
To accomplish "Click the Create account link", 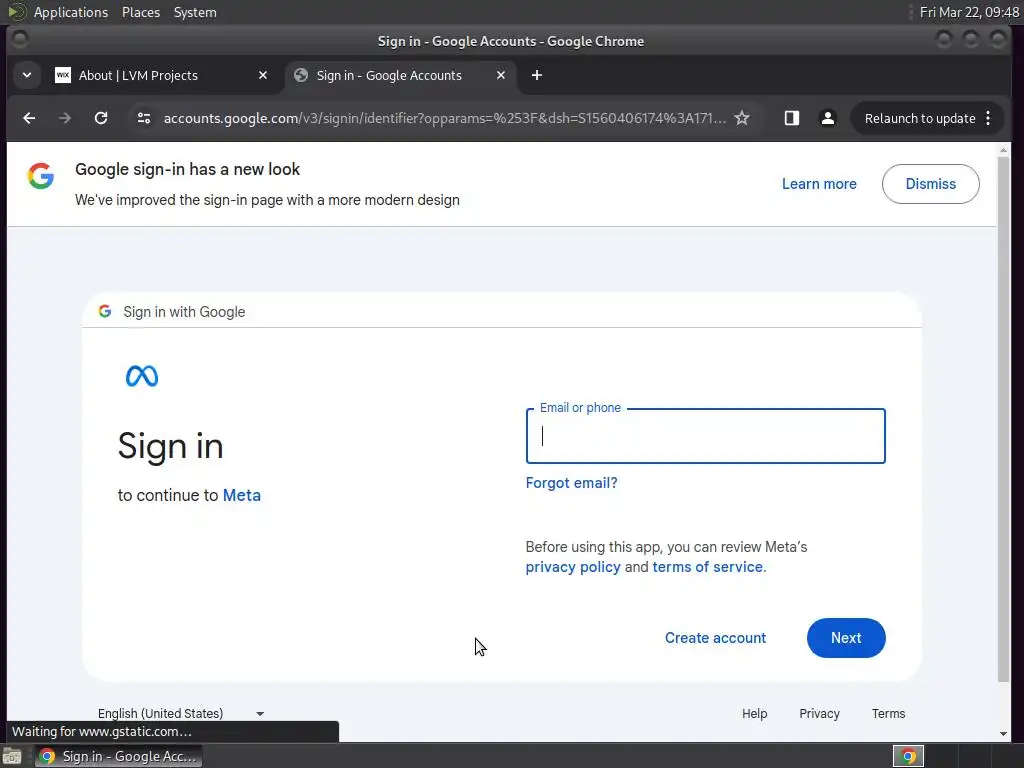I will [x=715, y=637].
